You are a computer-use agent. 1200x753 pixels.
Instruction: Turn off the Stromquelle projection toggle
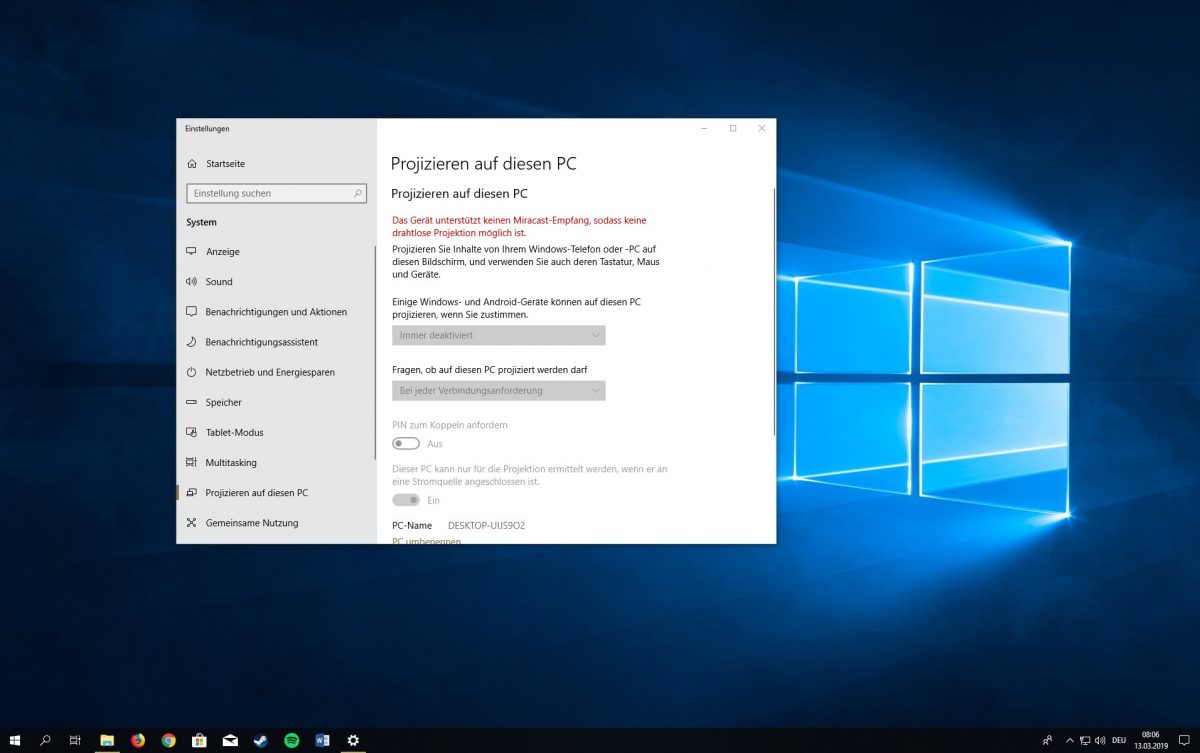406,499
